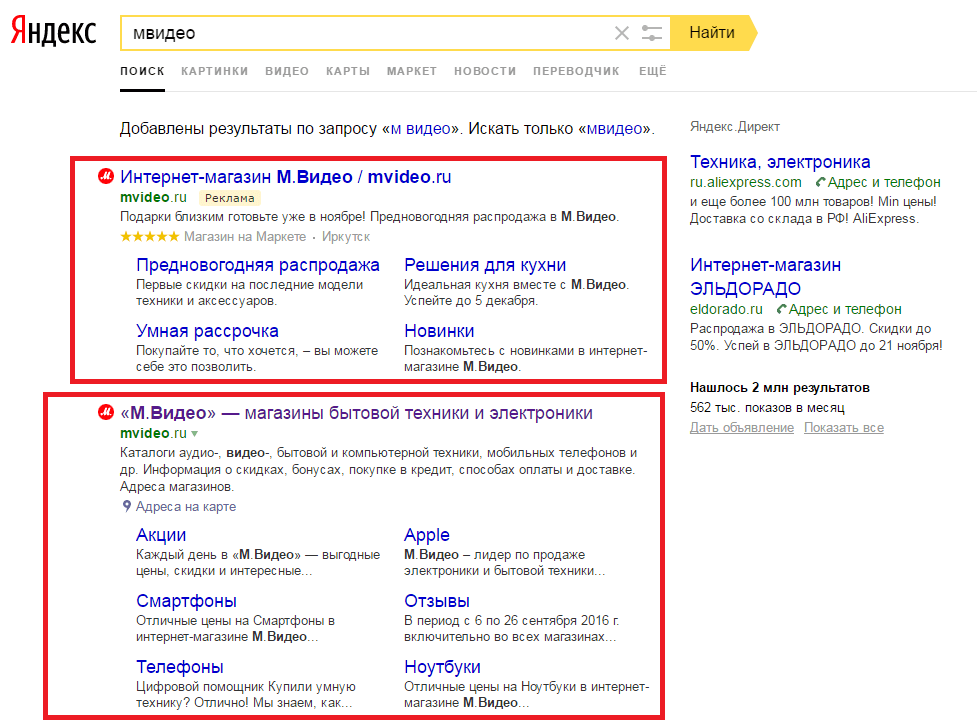Clear the search query with the X icon
This screenshot has width=977, height=721.
click(x=622, y=33)
